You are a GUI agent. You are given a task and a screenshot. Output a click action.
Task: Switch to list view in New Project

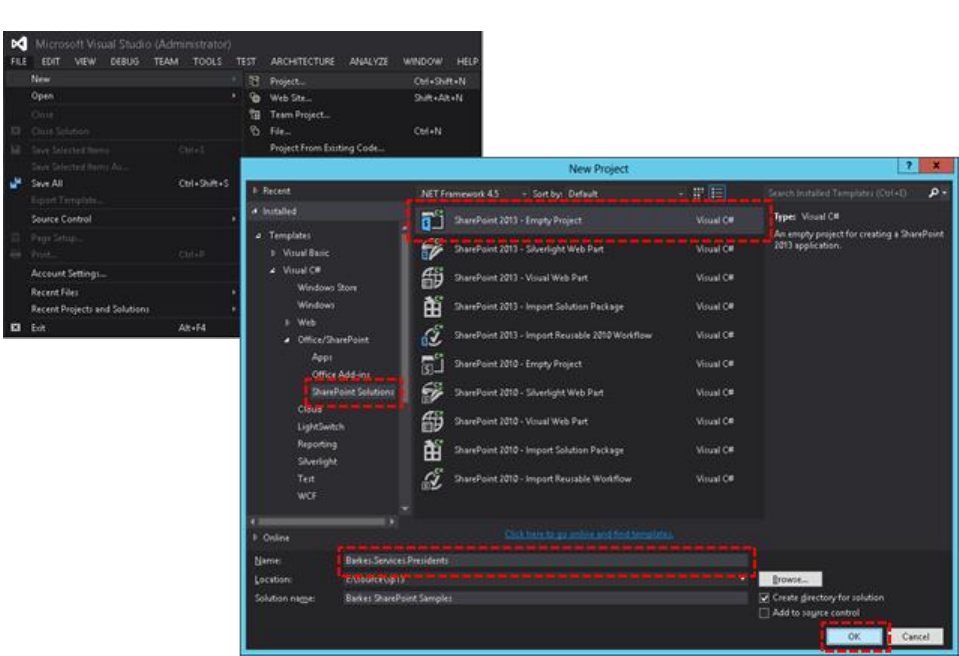(717, 193)
